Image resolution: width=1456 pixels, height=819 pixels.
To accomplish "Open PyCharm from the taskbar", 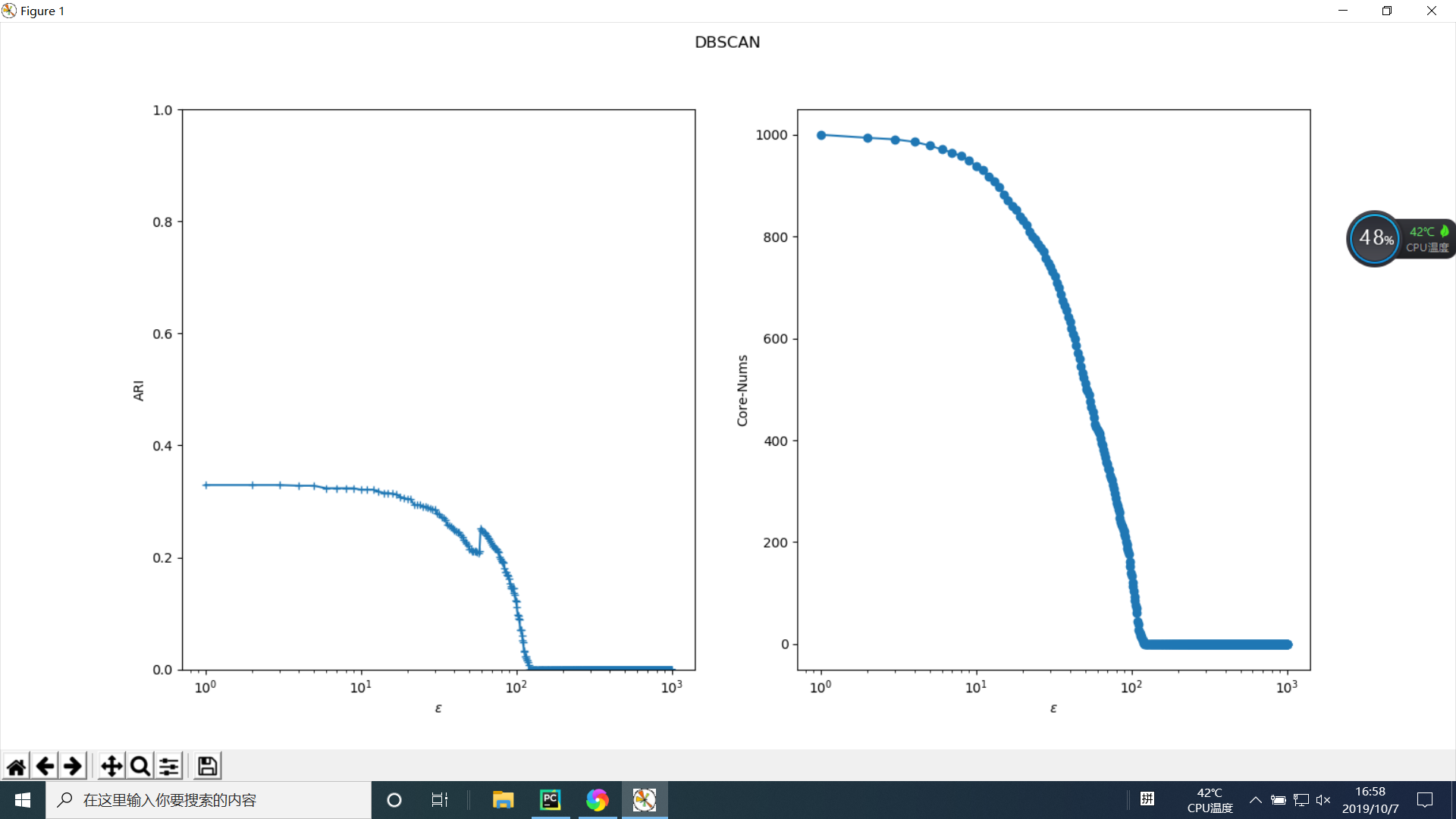I will pyautogui.click(x=551, y=799).
